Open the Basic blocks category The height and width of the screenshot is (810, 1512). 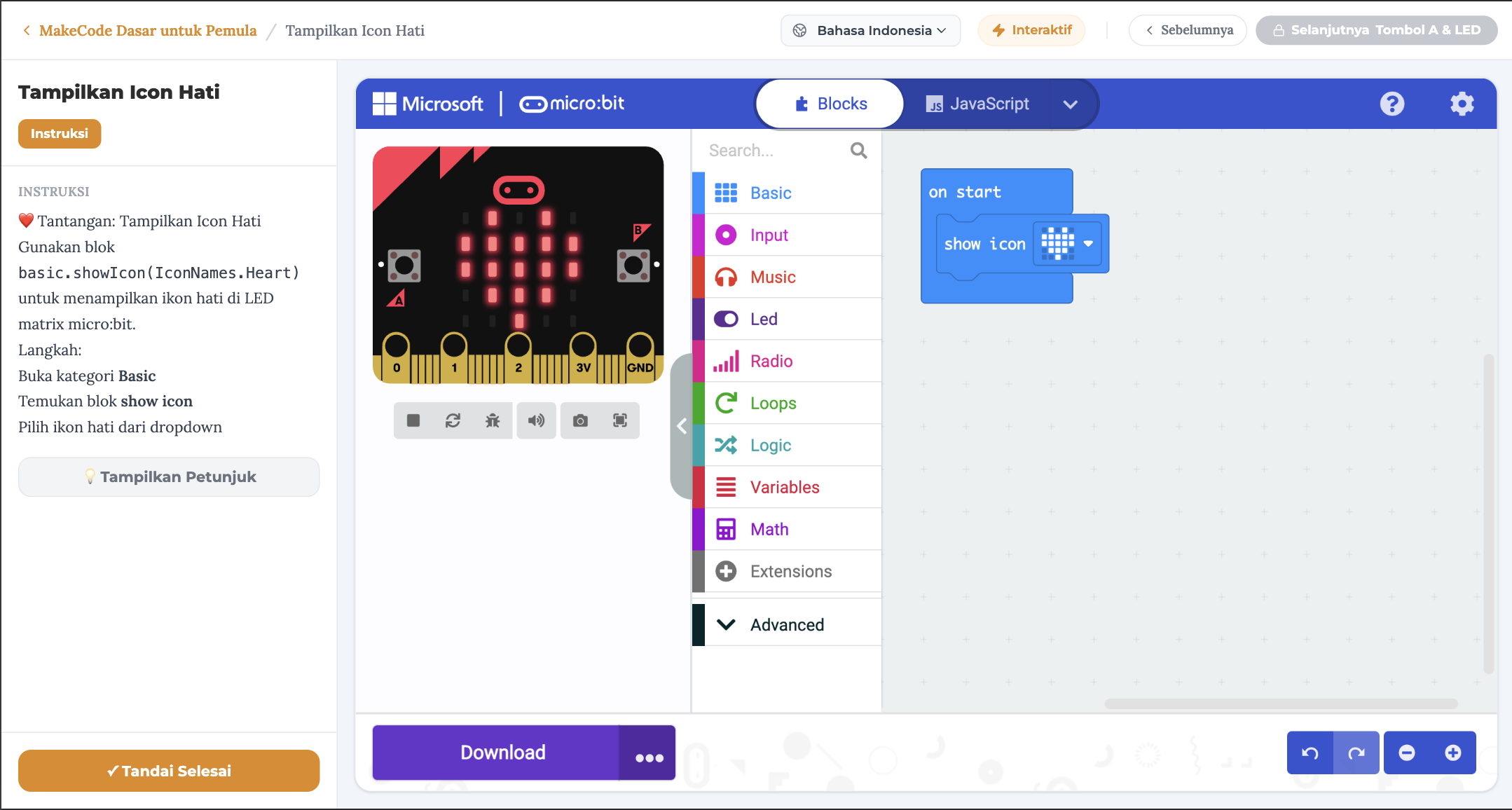coord(786,193)
